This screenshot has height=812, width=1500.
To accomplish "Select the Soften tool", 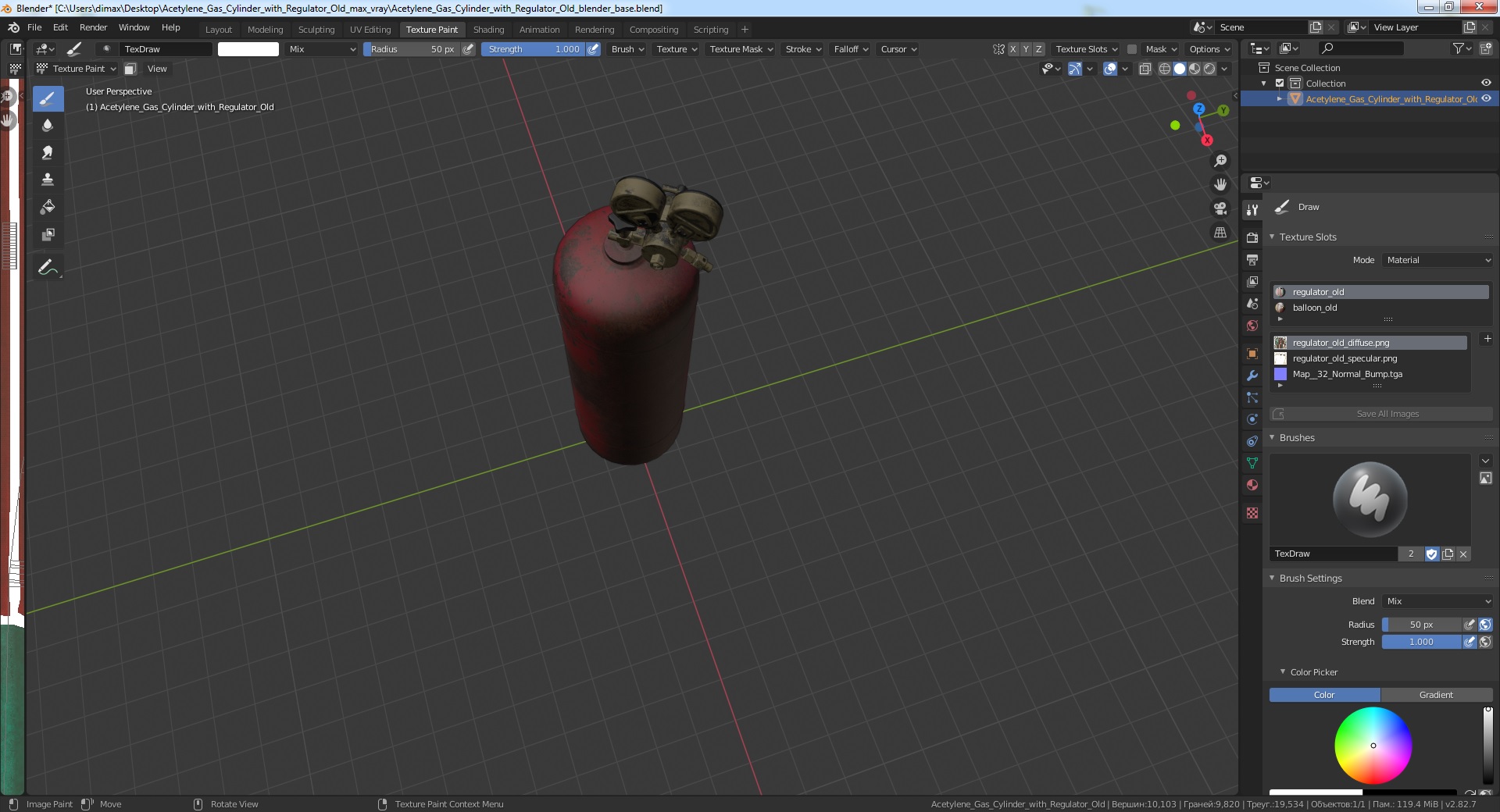I will click(48, 125).
